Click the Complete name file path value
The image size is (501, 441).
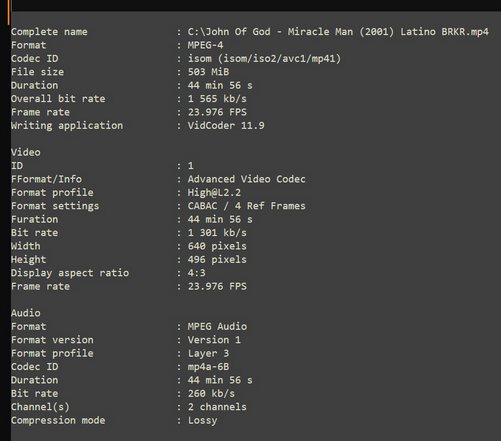[338, 32]
